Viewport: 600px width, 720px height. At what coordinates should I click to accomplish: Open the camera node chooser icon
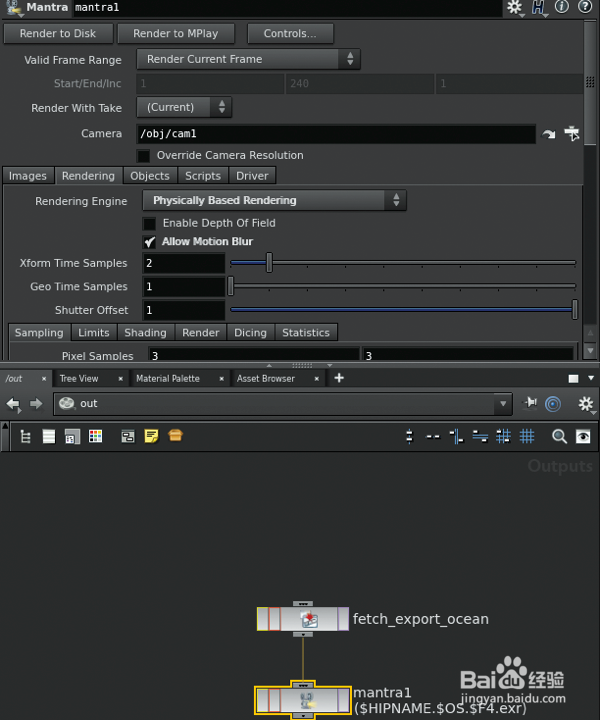click(572, 134)
